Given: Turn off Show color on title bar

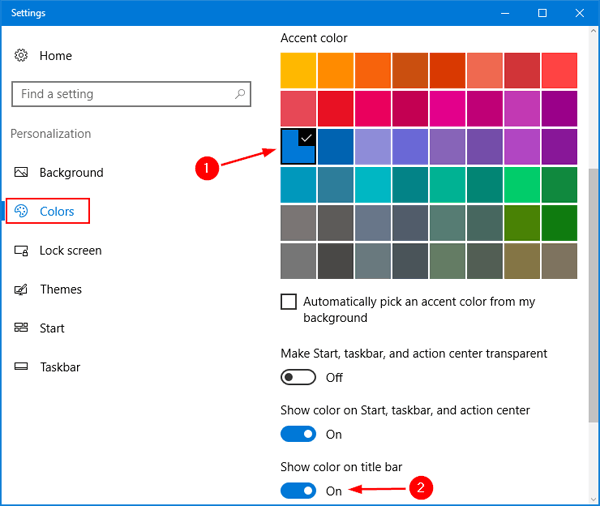Looking at the screenshot, I should pos(298,491).
